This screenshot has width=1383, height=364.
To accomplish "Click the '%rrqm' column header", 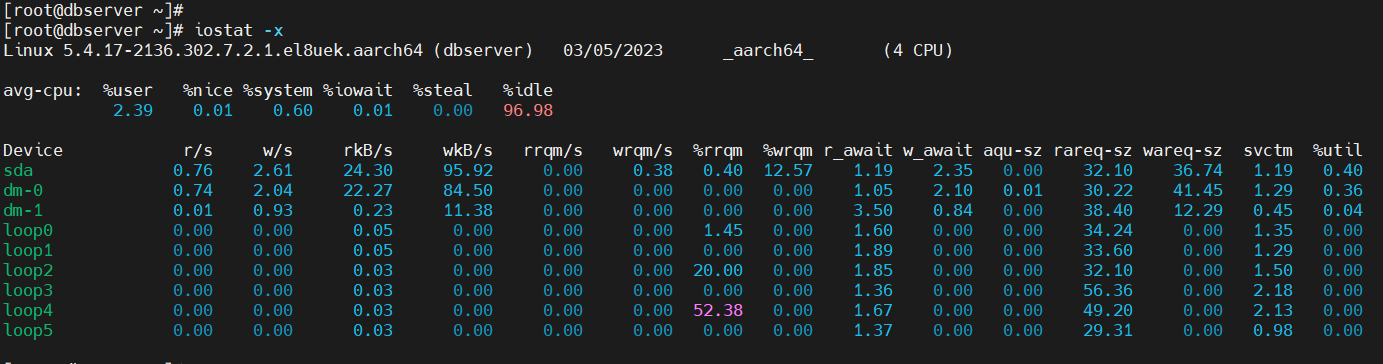I will [x=718, y=150].
